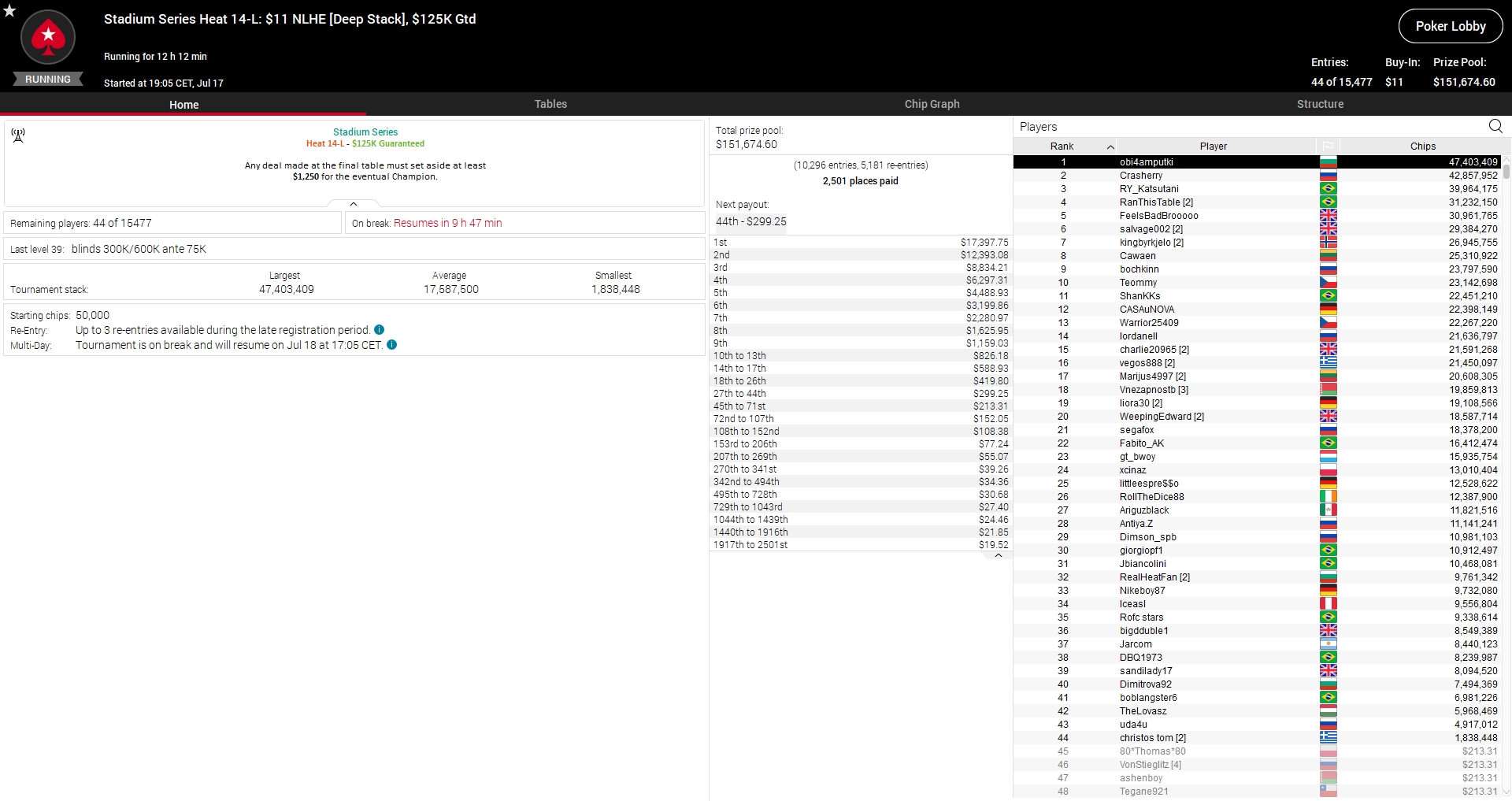Click Average stack value 17,587,500
This screenshot has width=1512, height=801.
click(451, 290)
